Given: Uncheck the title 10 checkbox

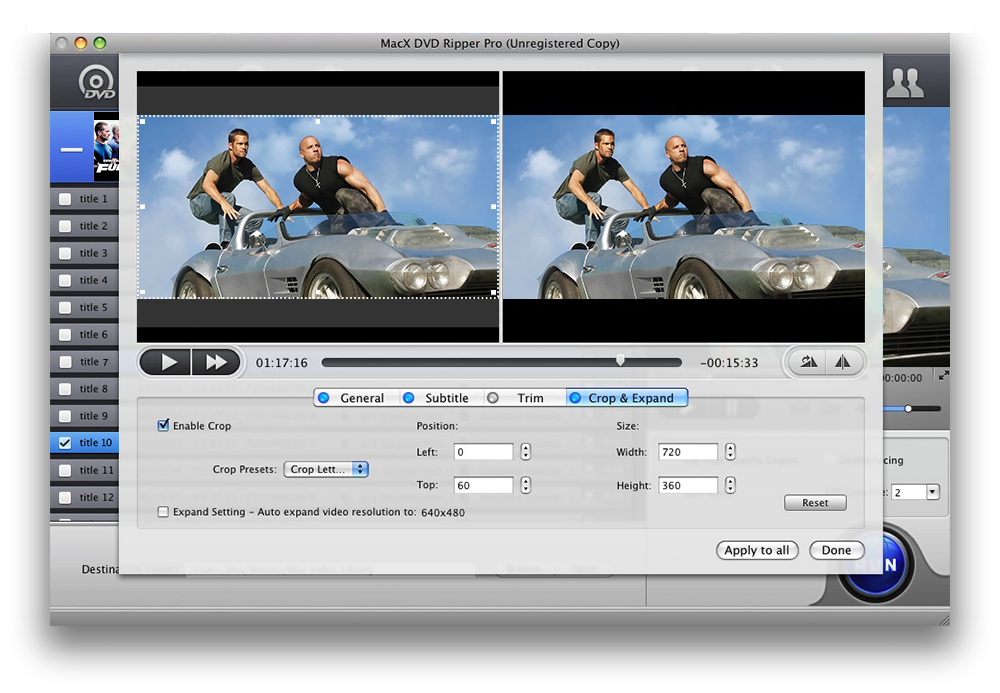Looking at the screenshot, I should click(x=65, y=442).
